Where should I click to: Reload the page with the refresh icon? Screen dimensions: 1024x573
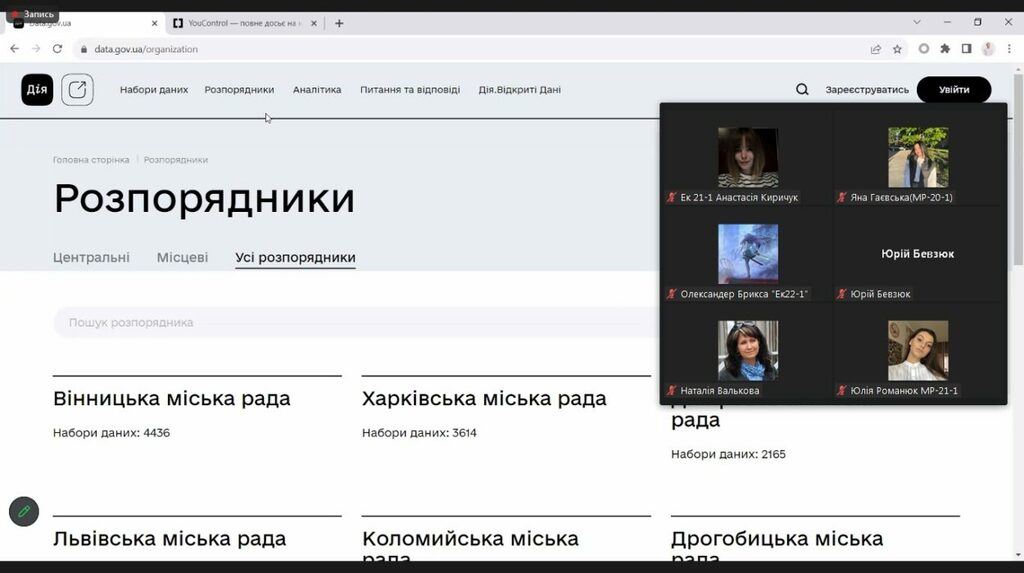click(x=57, y=49)
